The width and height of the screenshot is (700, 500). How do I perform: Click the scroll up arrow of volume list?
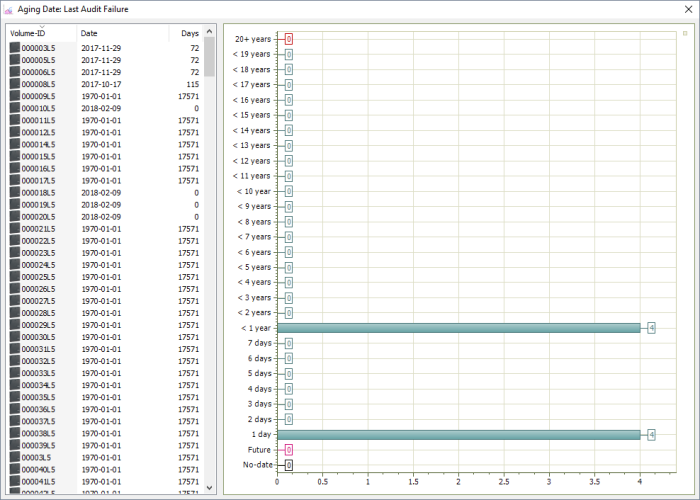[209, 32]
